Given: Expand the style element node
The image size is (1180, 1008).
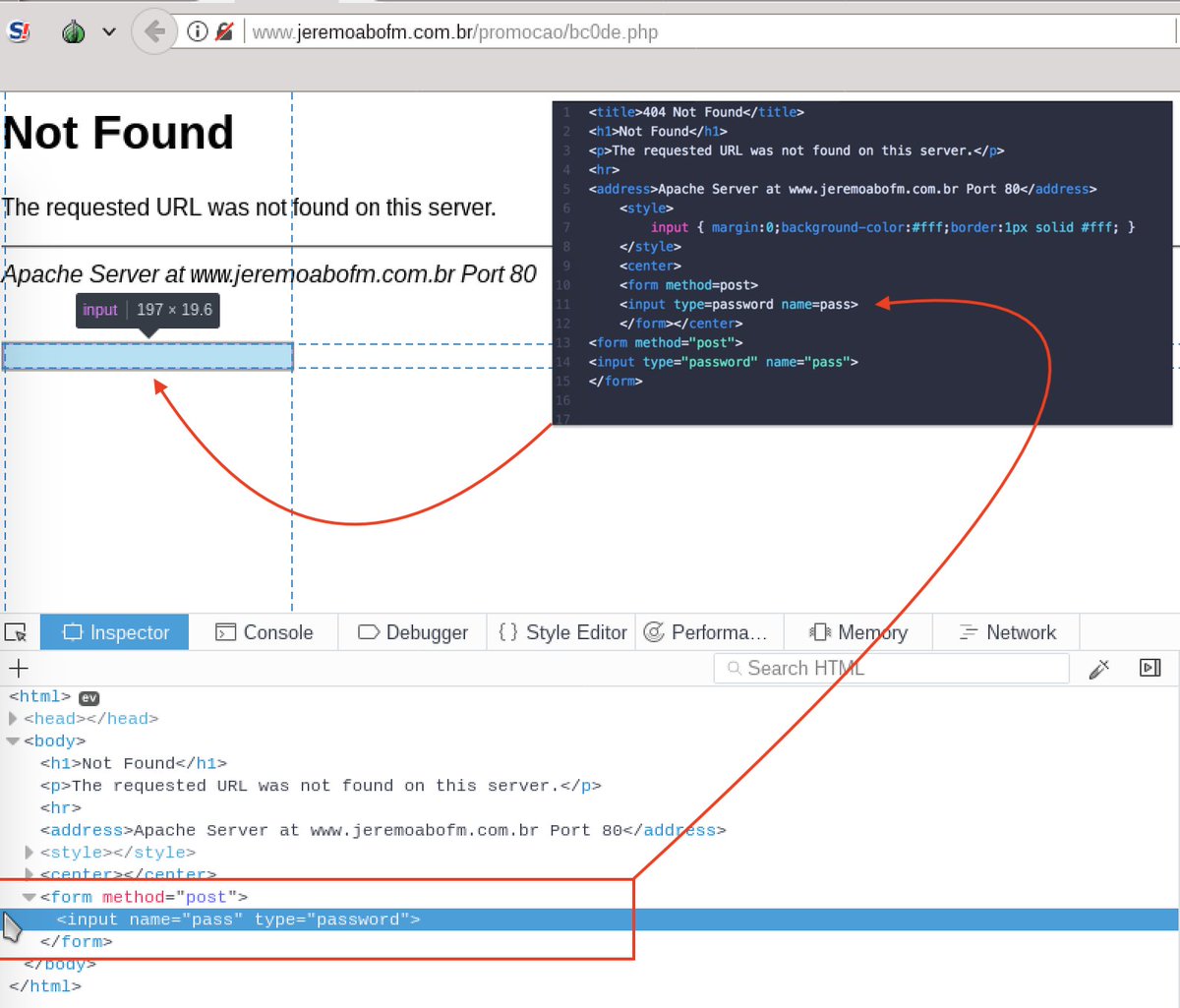Looking at the screenshot, I should (x=28, y=852).
